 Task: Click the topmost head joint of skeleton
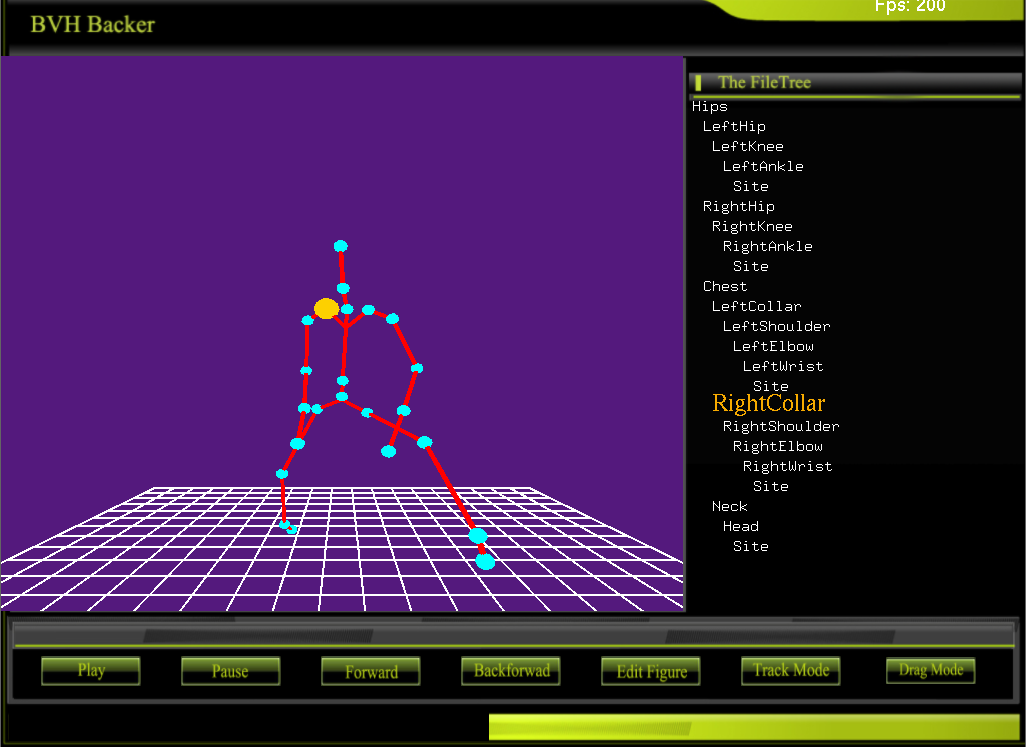[341, 246]
